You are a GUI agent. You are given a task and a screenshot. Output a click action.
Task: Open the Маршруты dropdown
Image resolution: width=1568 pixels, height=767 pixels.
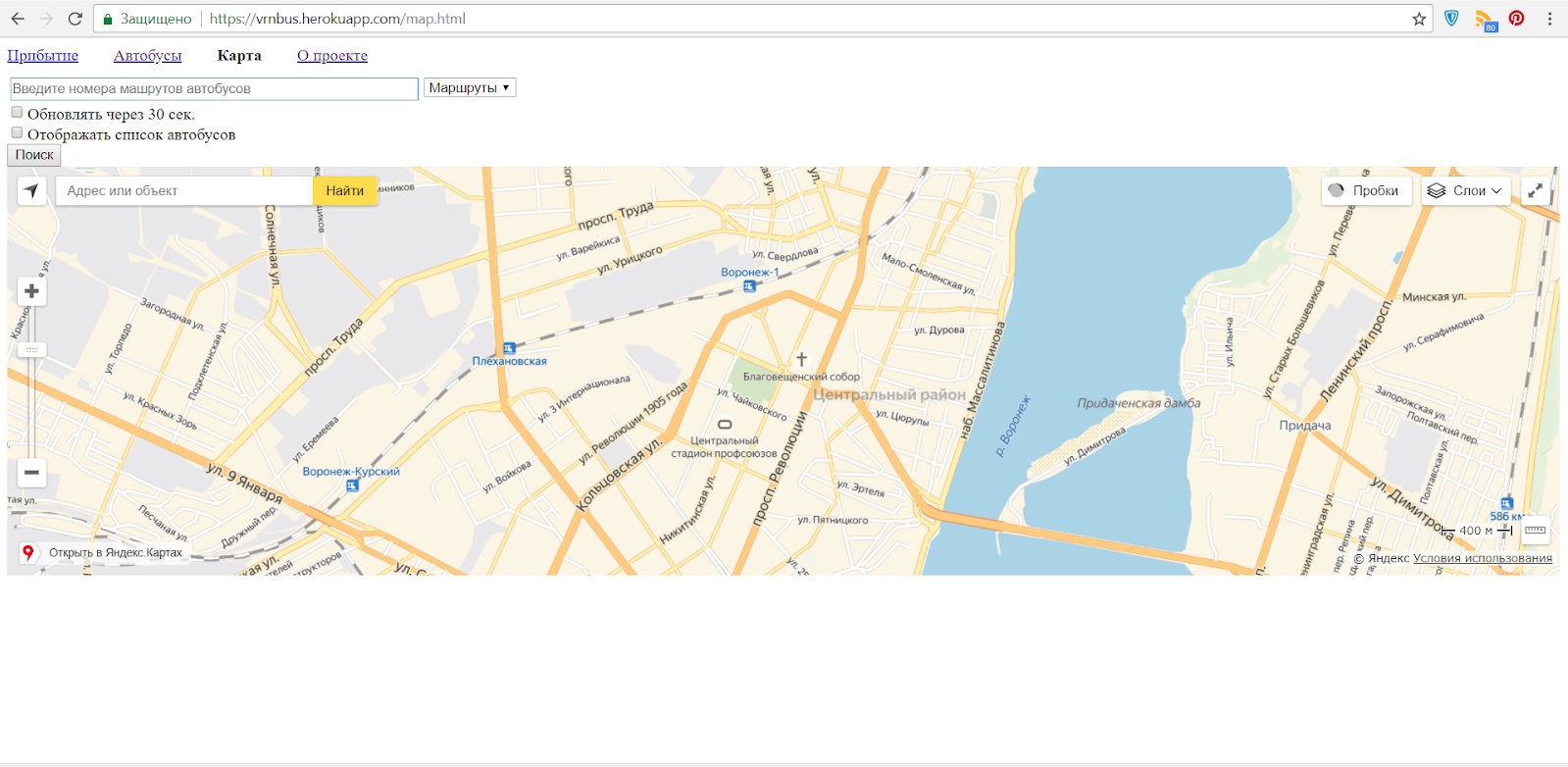pos(470,87)
